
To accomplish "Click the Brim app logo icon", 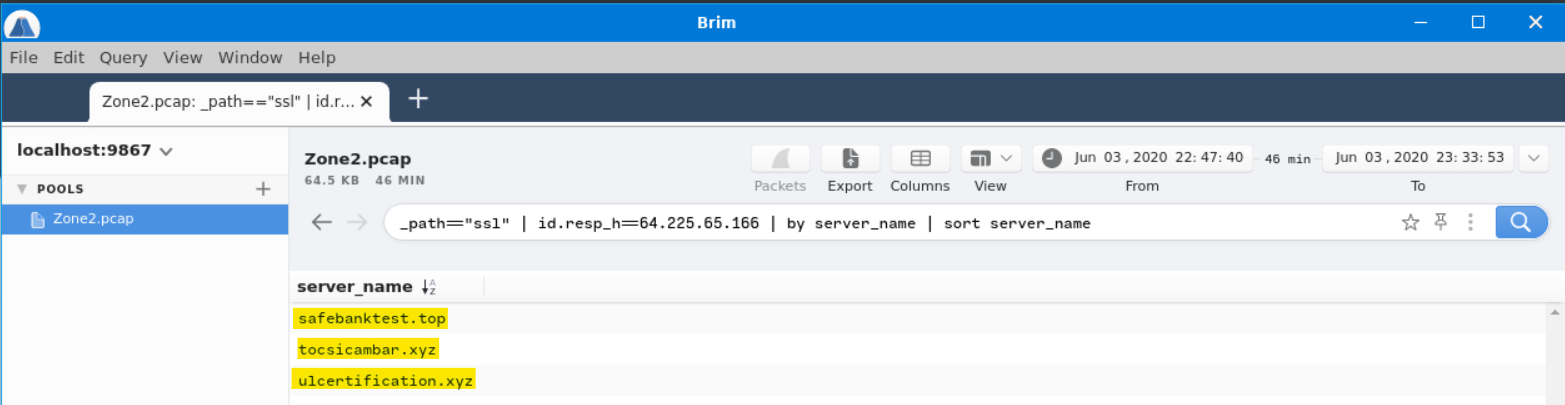I will [22, 23].
